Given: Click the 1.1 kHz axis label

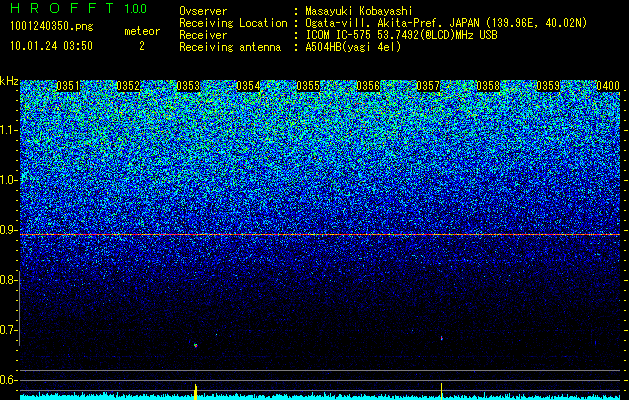Looking at the screenshot, I should (9, 130).
